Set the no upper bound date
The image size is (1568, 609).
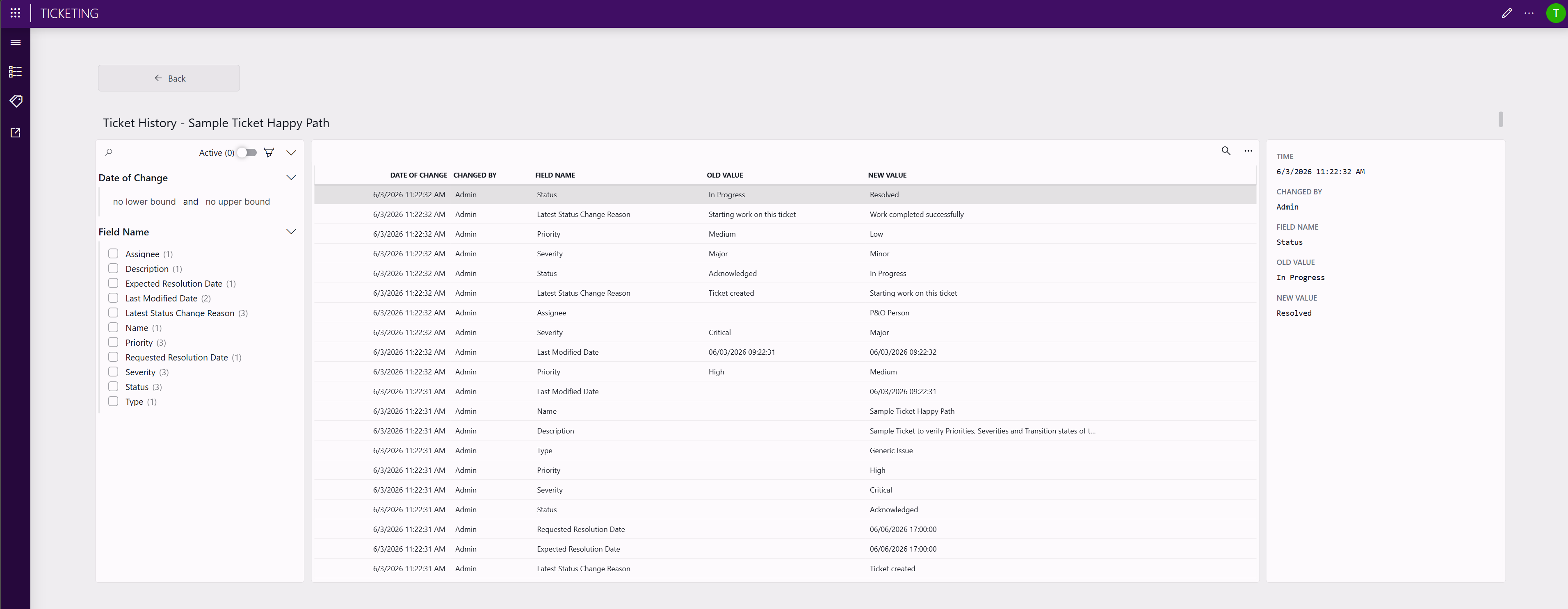[x=237, y=201]
